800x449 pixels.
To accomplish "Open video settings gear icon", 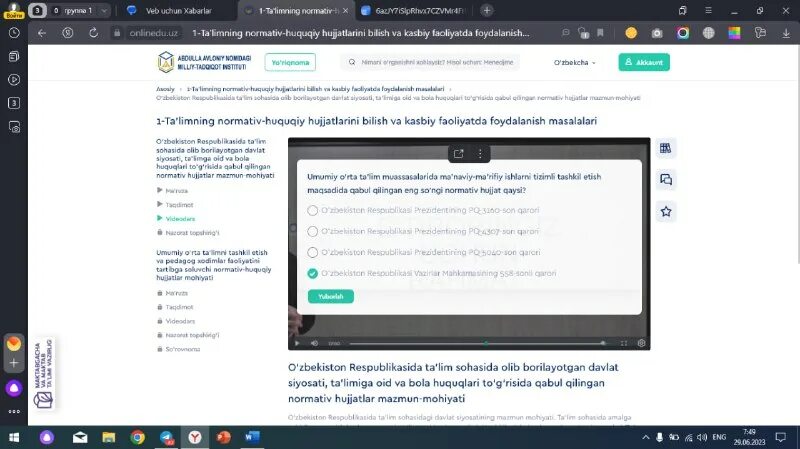I will click(x=641, y=343).
